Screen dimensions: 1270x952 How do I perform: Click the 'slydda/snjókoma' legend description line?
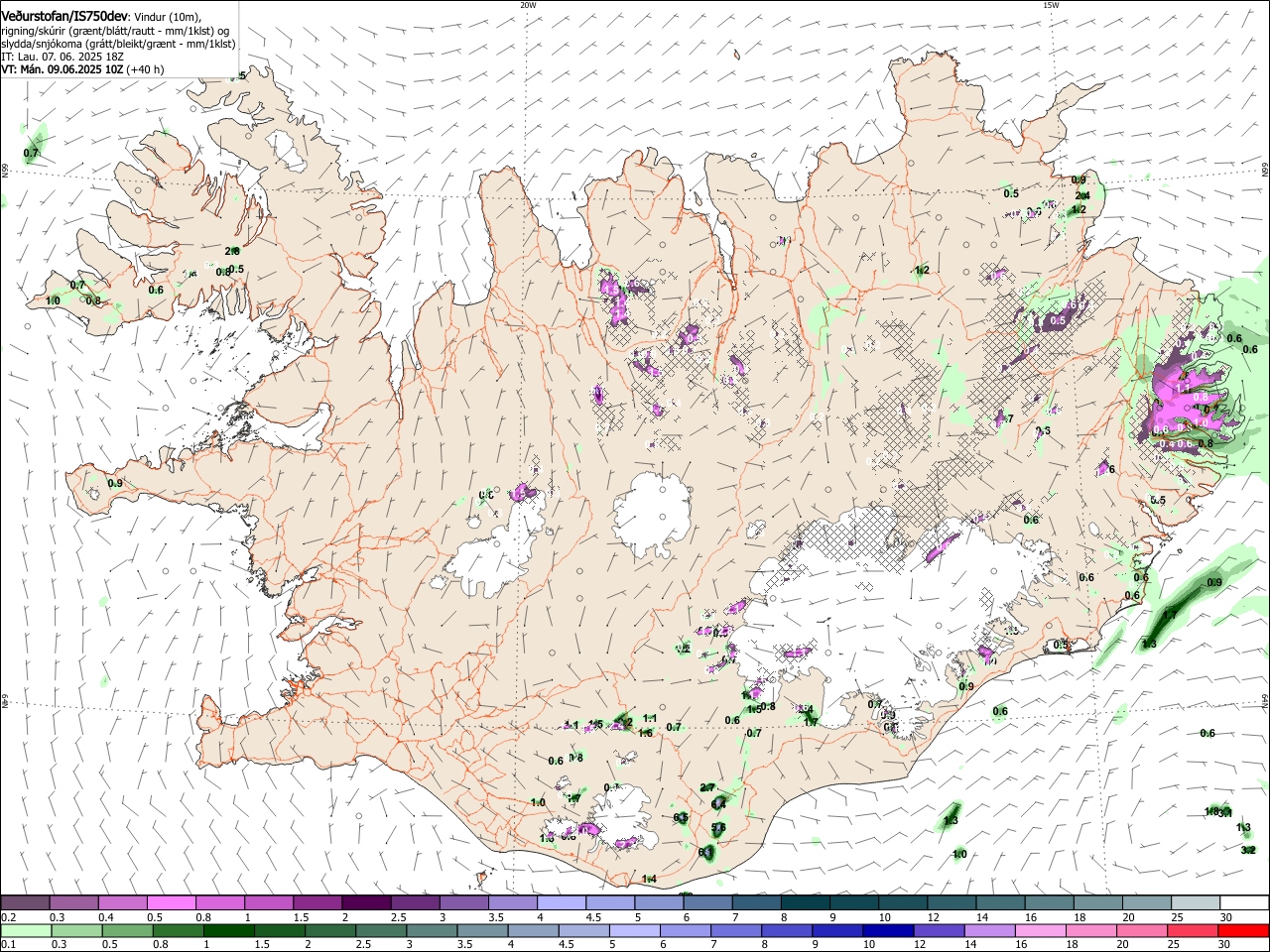coord(118,44)
